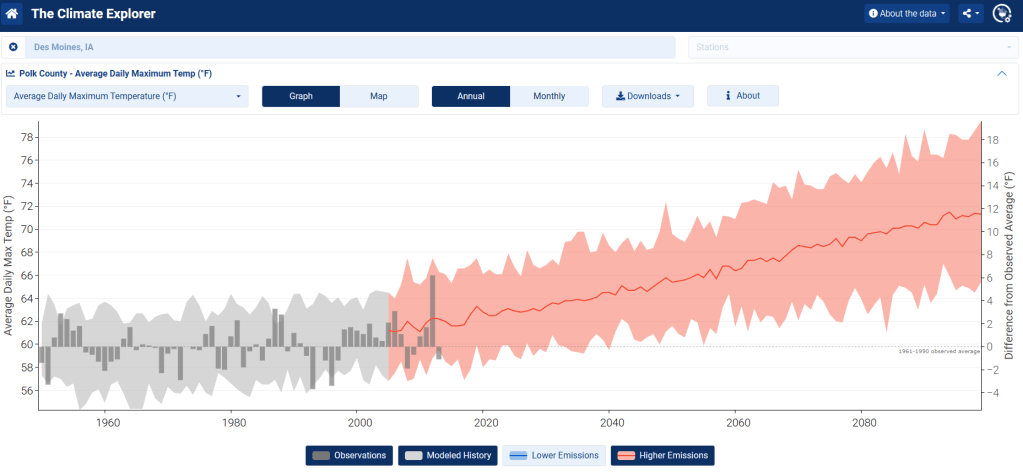This screenshot has height=476, width=1023.
Task: Open the Stations dropdown
Action: pos(851,47)
